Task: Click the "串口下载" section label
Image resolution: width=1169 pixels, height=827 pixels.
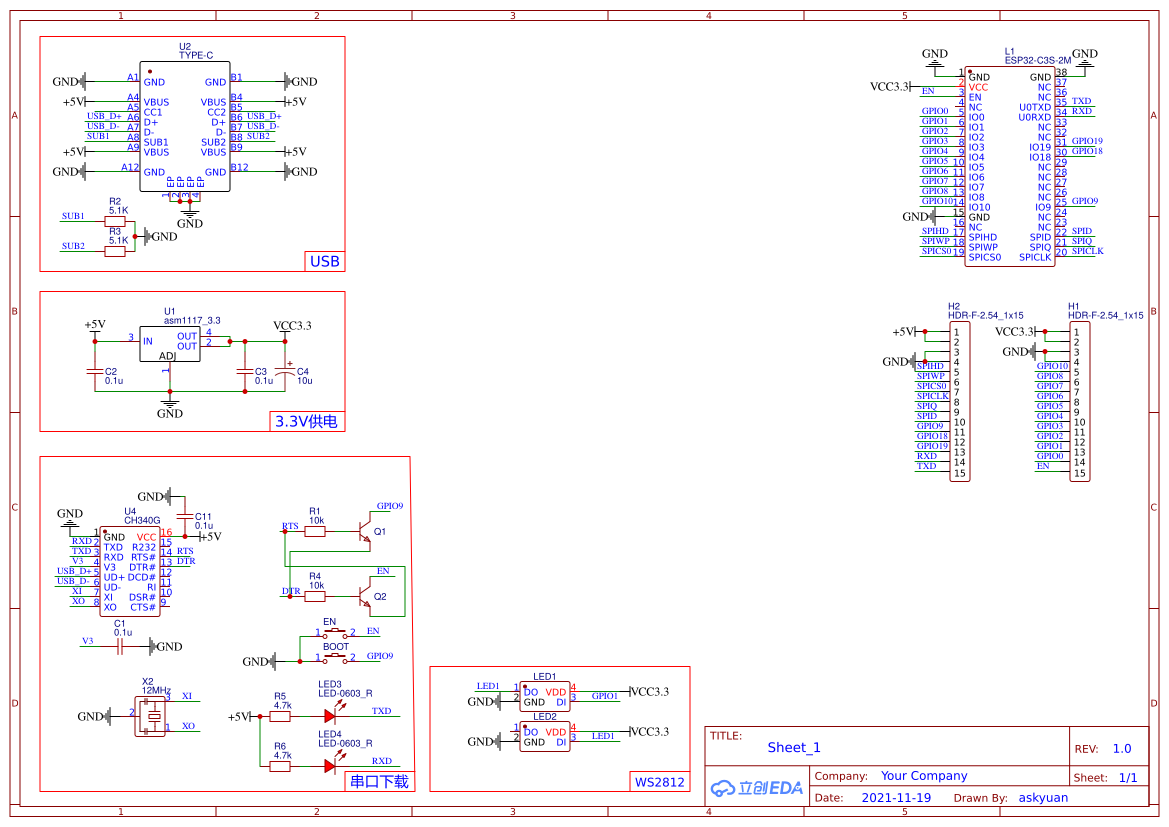Action: pyautogui.click(x=379, y=782)
